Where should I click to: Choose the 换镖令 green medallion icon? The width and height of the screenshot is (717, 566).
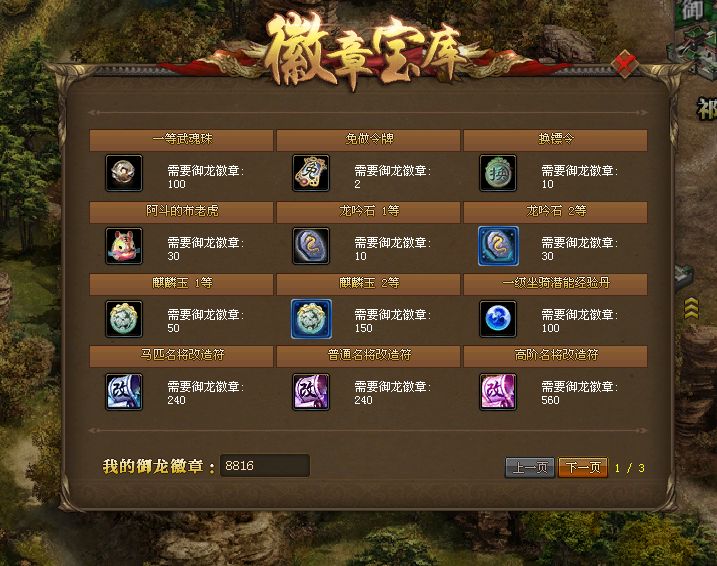coord(498,173)
